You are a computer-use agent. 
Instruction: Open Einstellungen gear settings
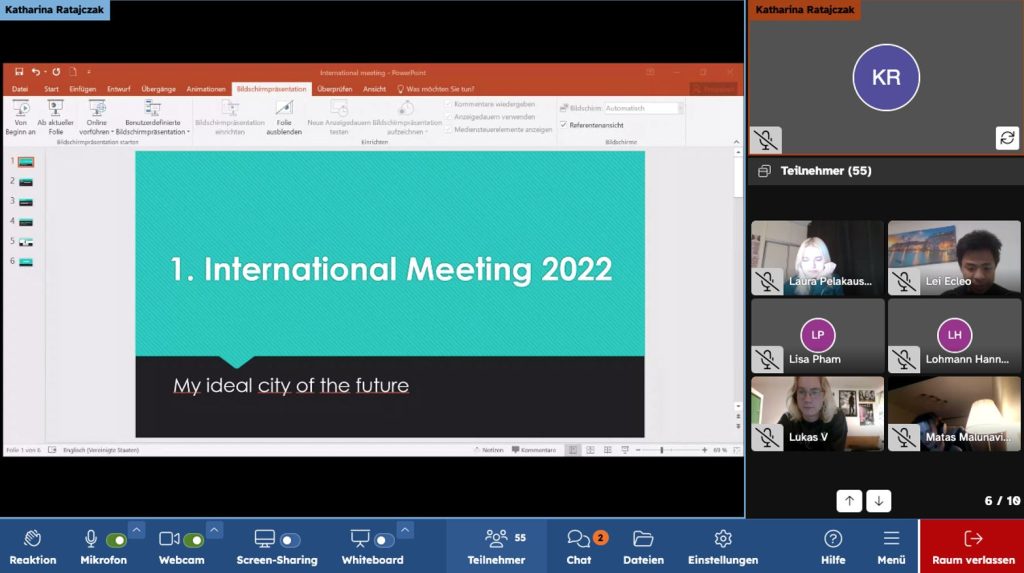coord(723,546)
